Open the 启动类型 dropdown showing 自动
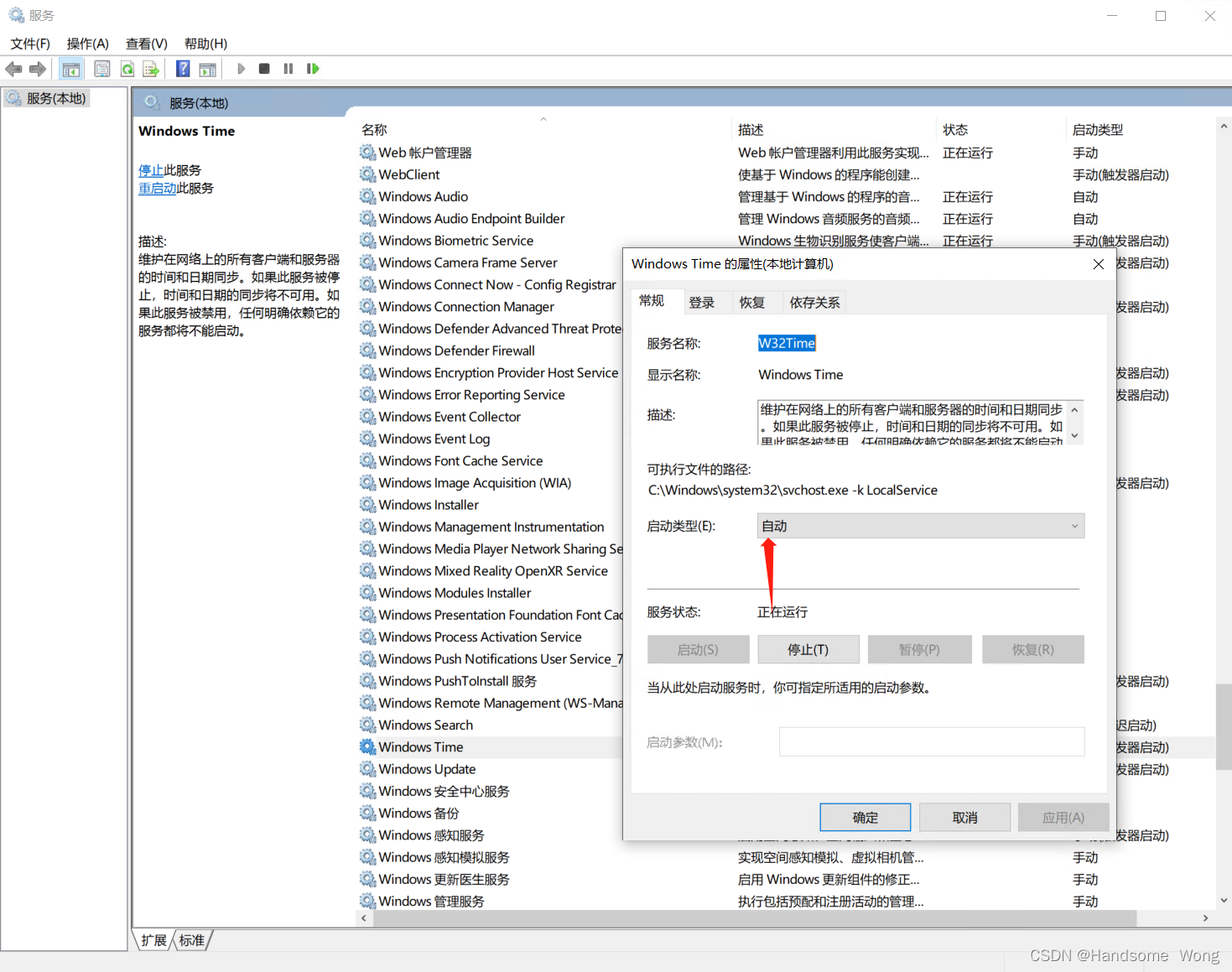Screen dimensions: 1232x972 point(921,526)
